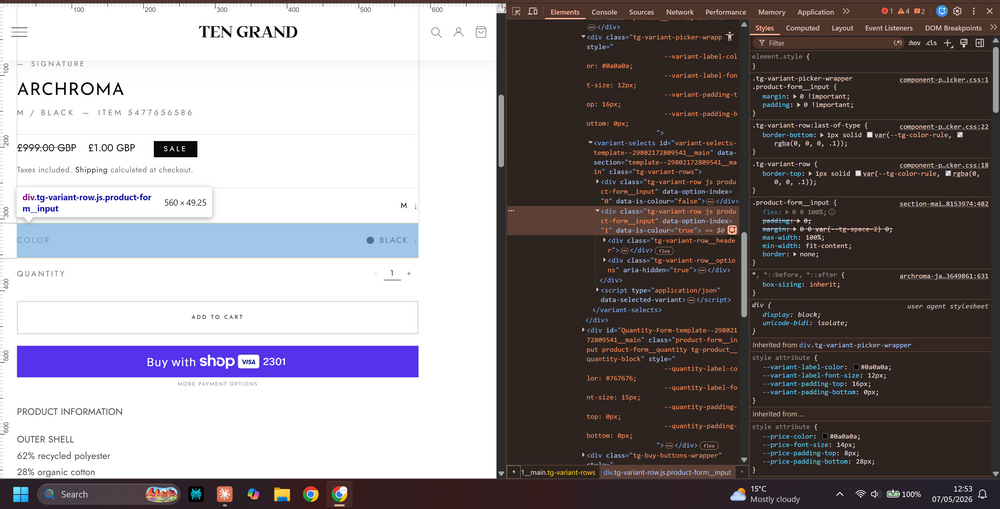Click the orange issues count badge
Screen dimensions: 1000x509
920,11
